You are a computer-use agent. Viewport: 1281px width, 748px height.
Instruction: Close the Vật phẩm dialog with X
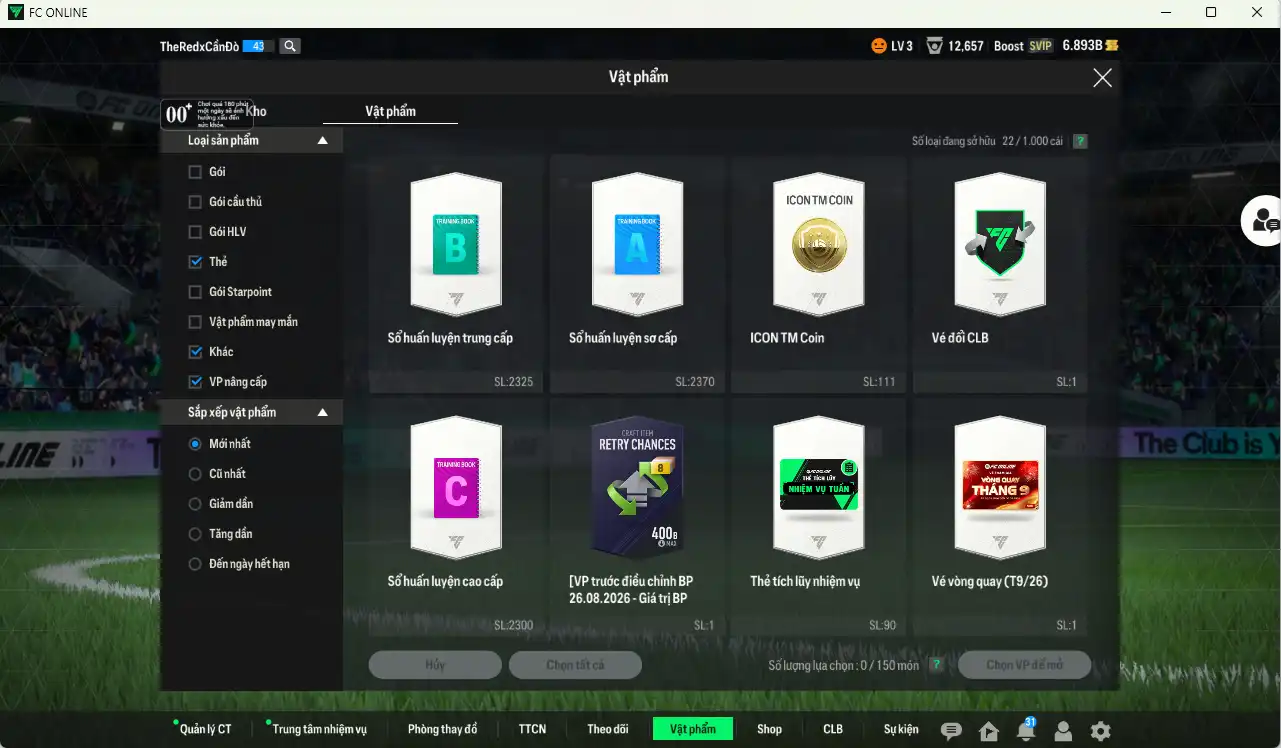click(1102, 78)
